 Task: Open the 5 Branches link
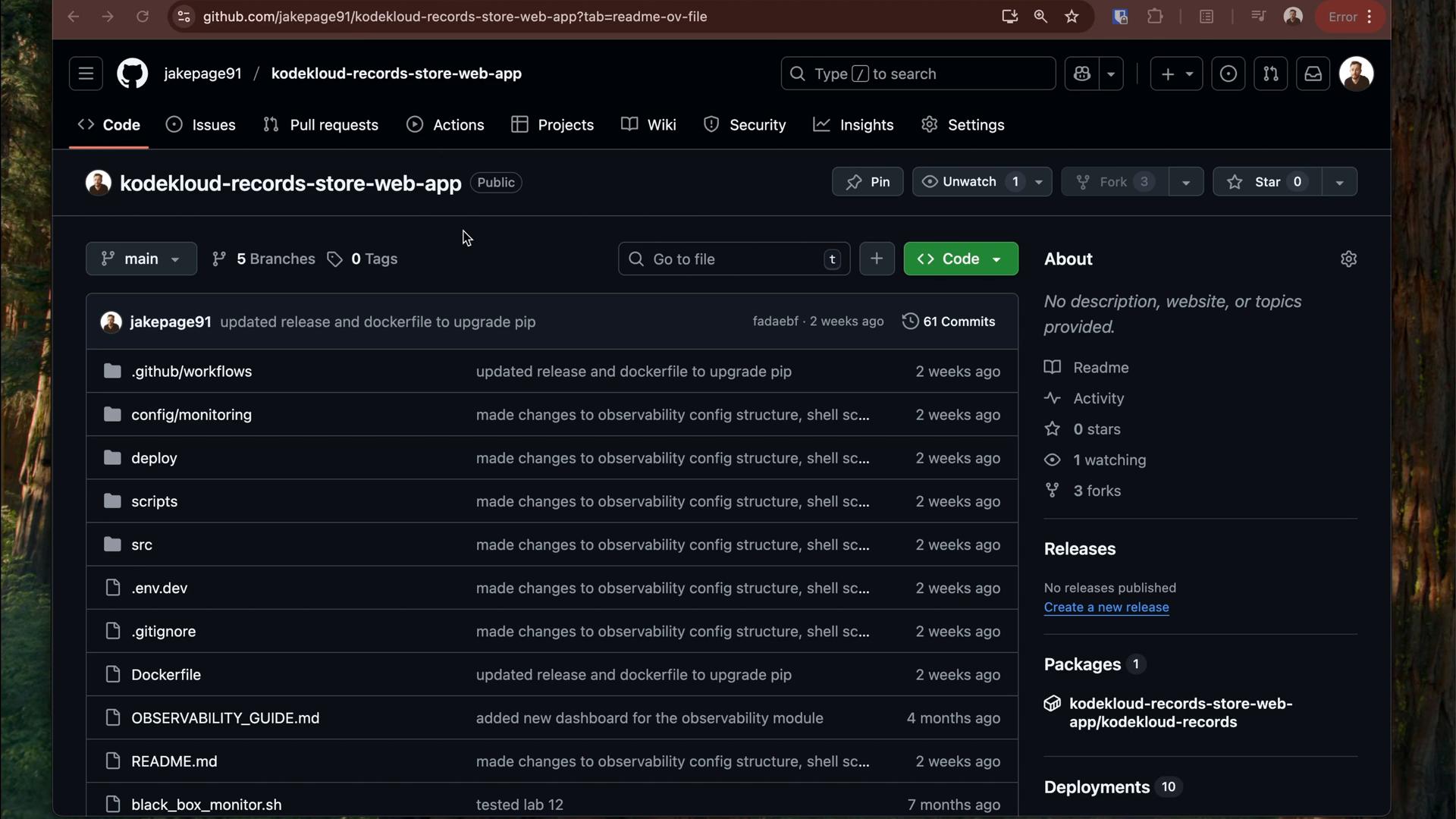click(264, 259)
